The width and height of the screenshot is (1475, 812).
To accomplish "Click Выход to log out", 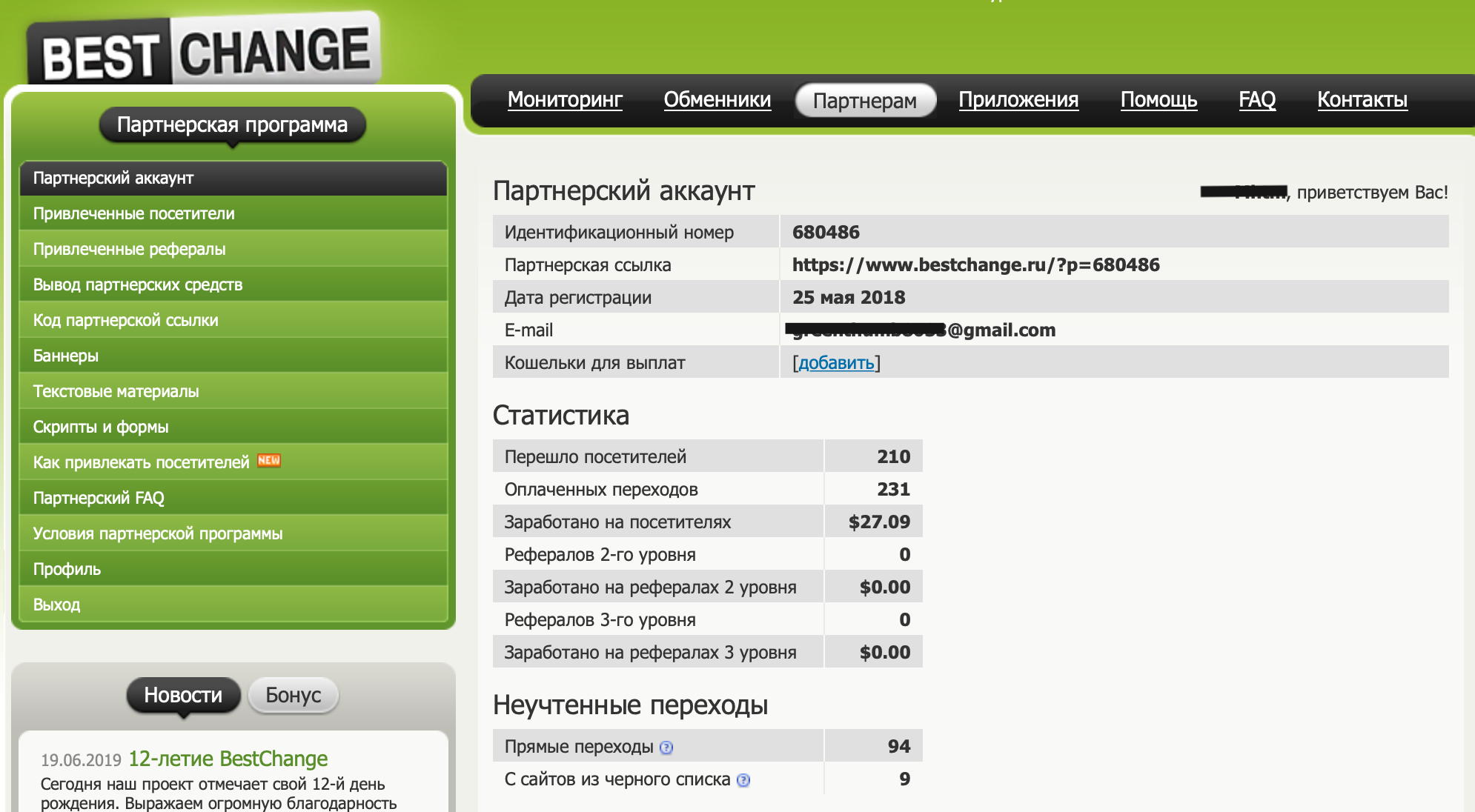I will [56, 605].
